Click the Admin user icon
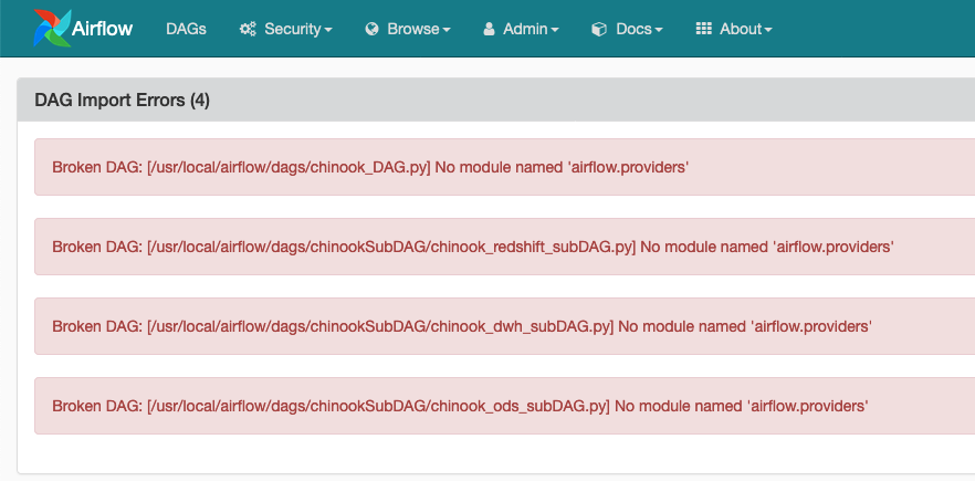 click(489, 29)
